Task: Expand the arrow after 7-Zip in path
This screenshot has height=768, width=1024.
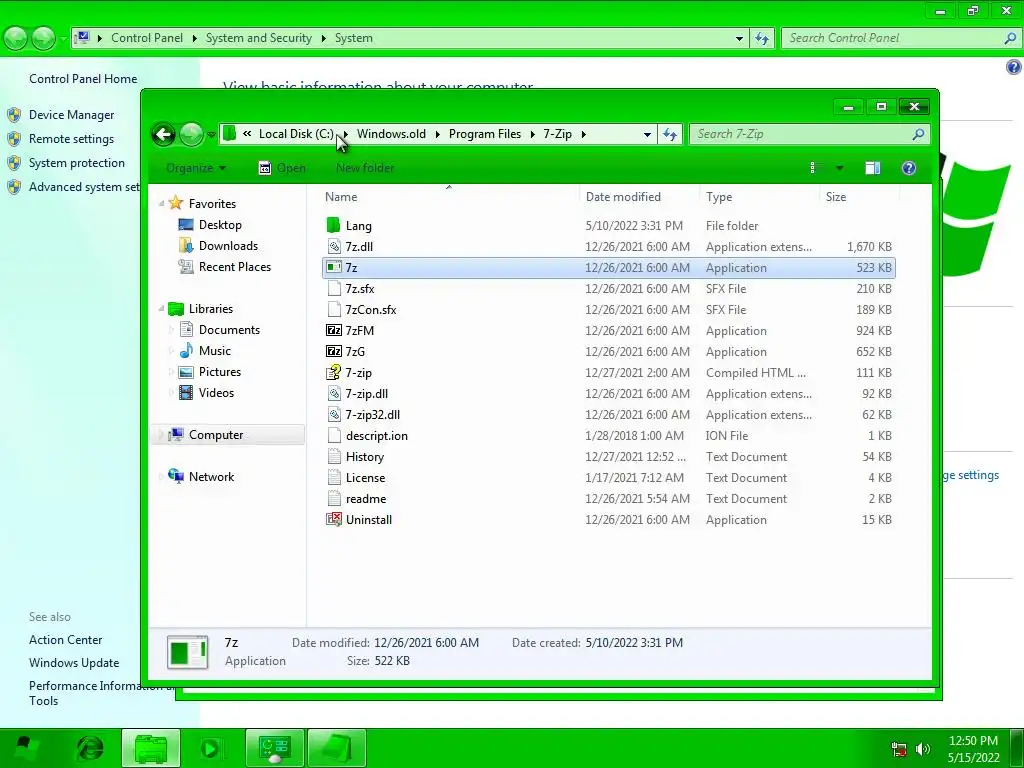Action: click(583, 134)
